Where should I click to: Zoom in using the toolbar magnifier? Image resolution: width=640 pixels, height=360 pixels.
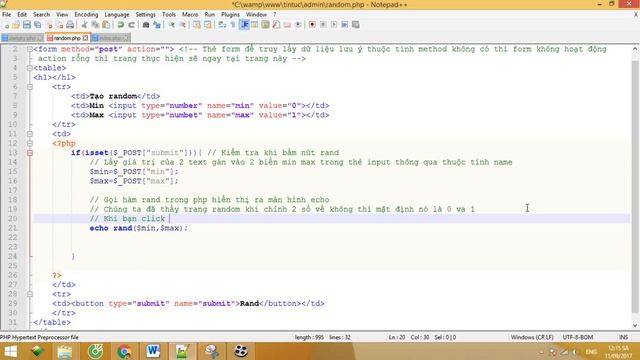[171, 25]
